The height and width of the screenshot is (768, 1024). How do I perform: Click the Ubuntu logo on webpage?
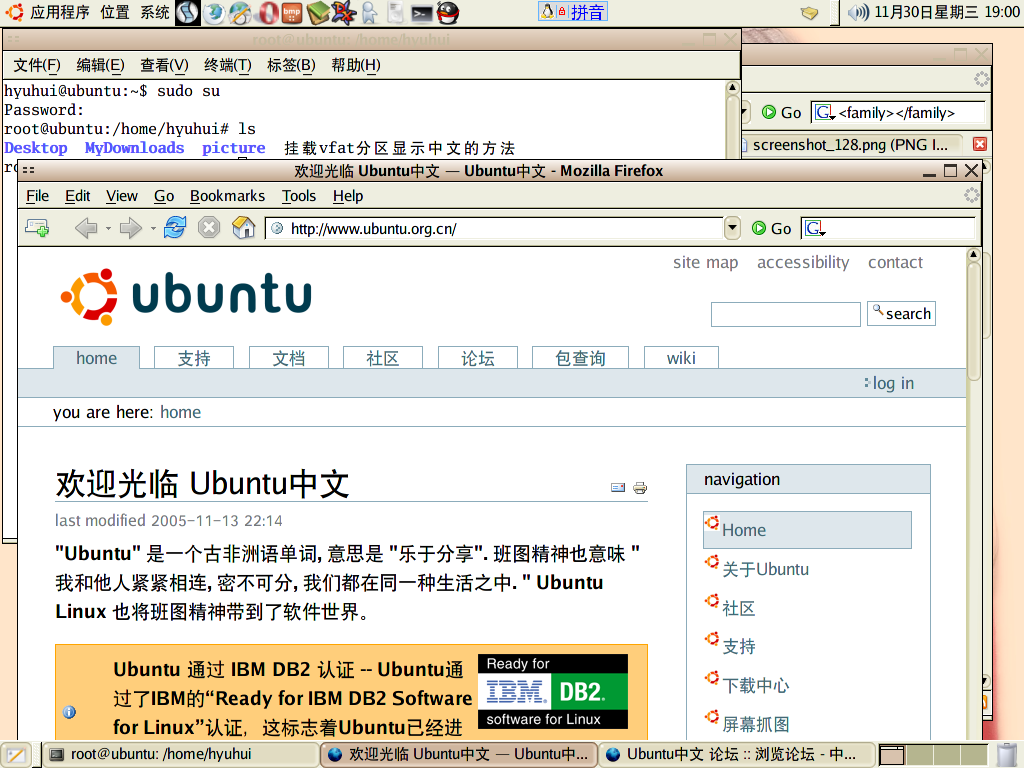[x=186, y=295]
